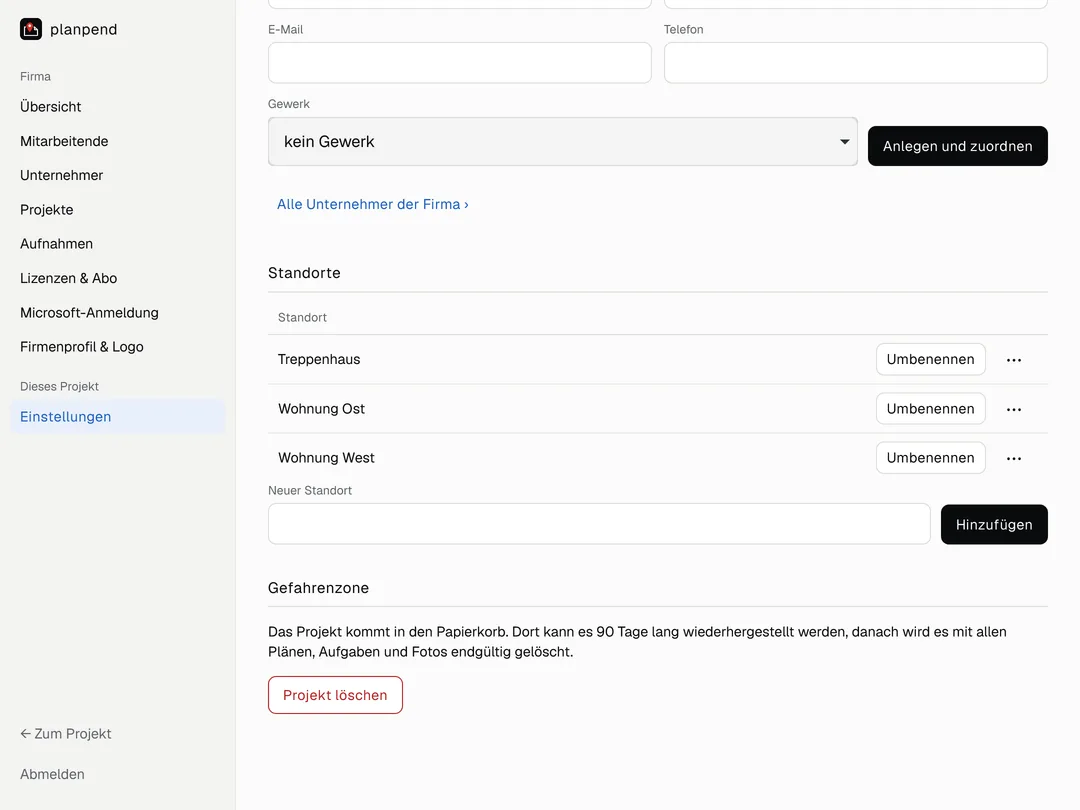Viewport: 1080px width, 810px height.
Task: Open more options for Wohnung Ost
Action: tap(1014, 409)
